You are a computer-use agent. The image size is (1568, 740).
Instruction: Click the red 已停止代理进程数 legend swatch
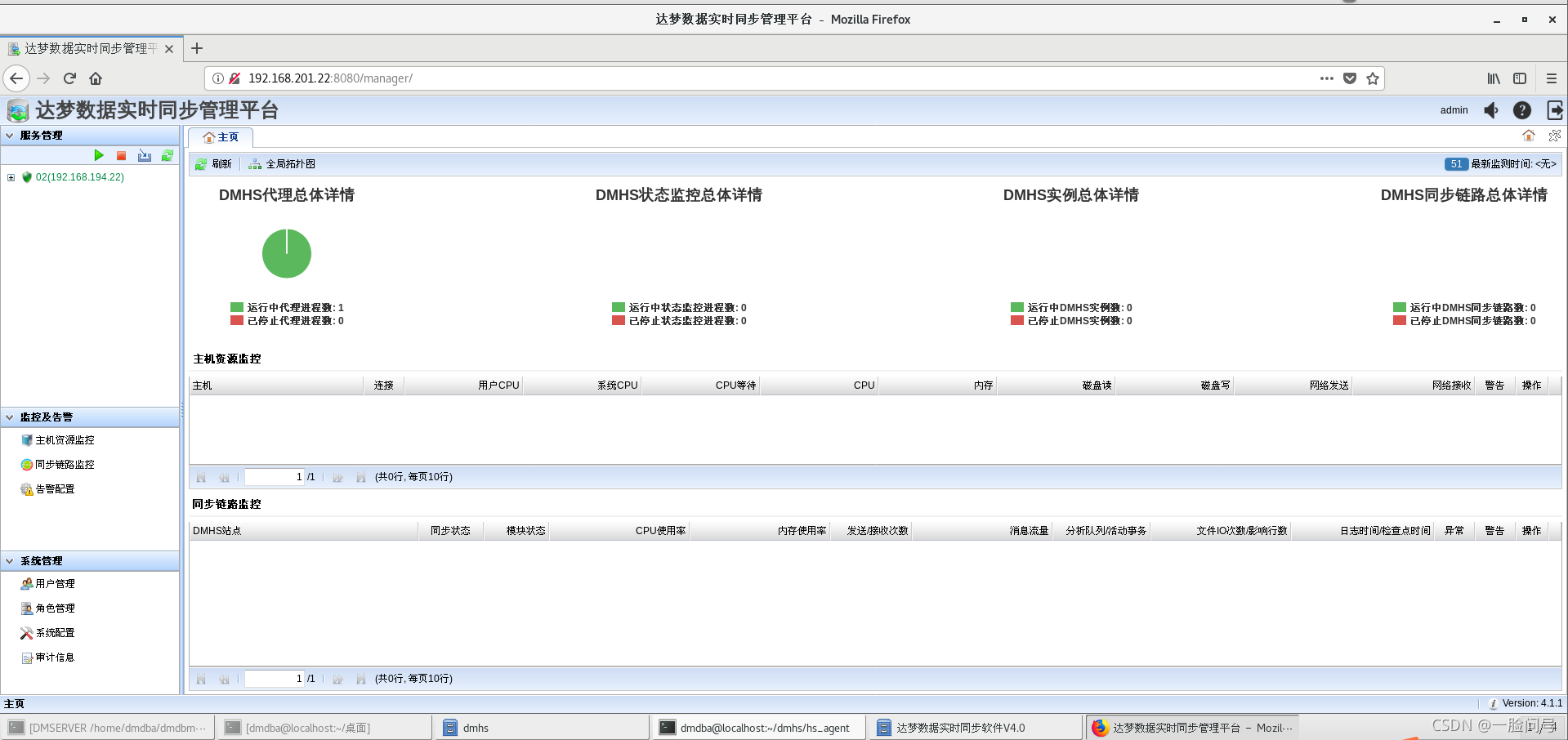point(237,320)
